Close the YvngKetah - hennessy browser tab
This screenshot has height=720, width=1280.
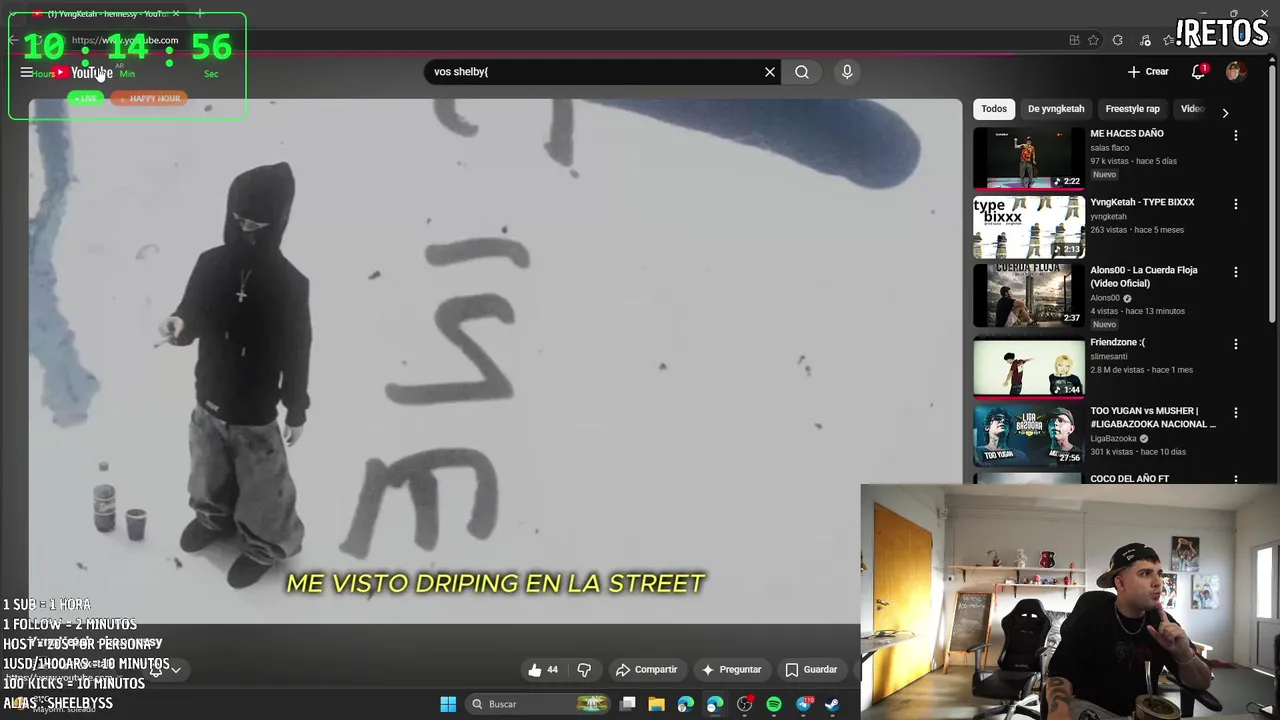pos(176,13)
